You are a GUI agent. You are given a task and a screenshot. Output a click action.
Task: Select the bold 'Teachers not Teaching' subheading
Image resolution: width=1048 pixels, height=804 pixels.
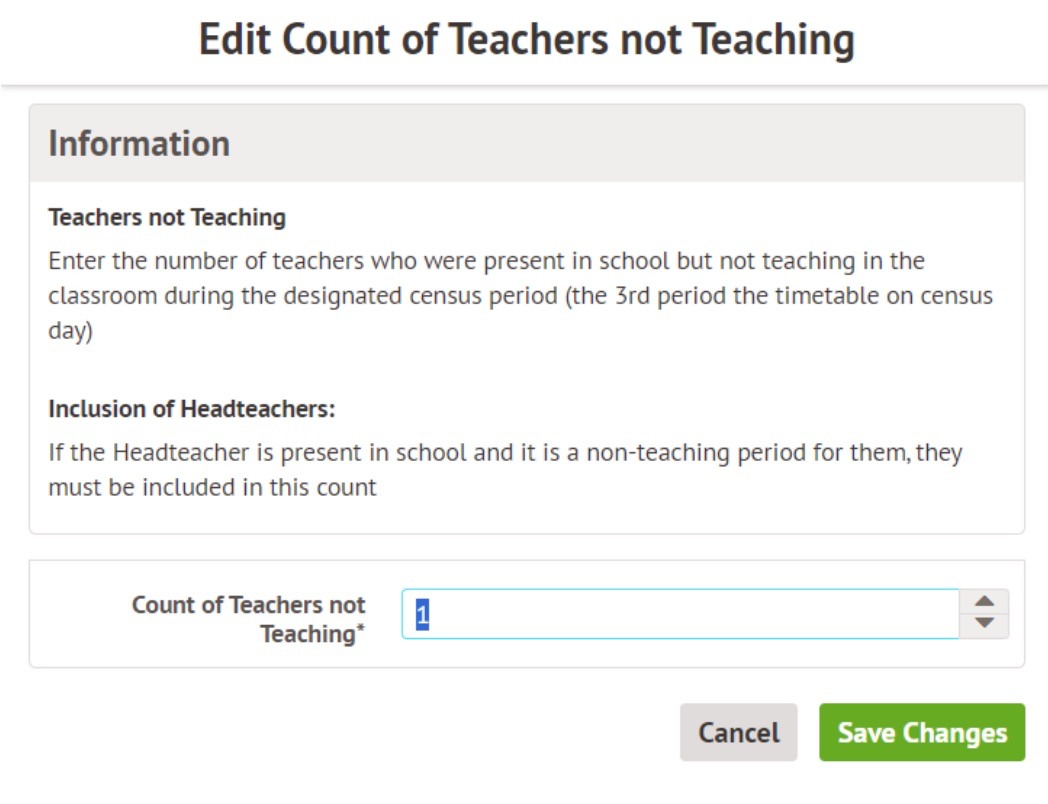[167, 217]
